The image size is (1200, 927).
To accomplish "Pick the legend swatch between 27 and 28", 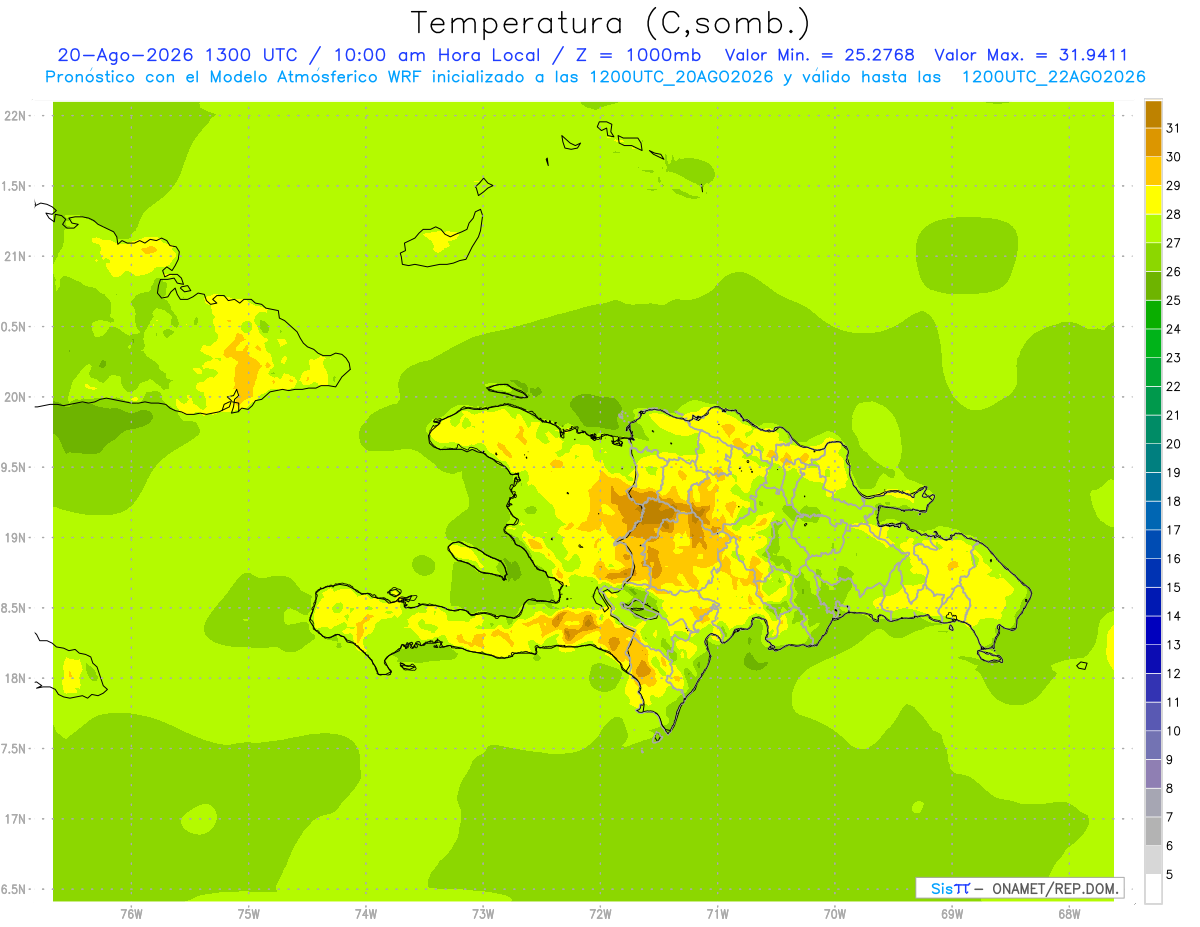I will [x=1153, y=229].
